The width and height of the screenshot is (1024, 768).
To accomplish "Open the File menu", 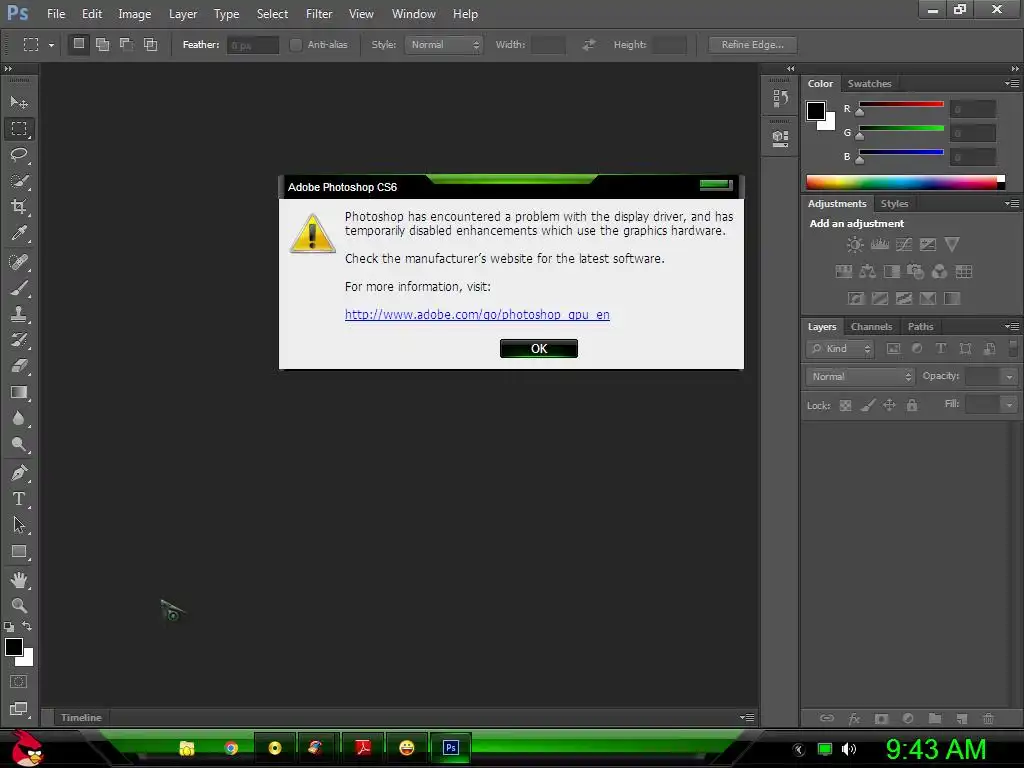I will click(56, 14).
